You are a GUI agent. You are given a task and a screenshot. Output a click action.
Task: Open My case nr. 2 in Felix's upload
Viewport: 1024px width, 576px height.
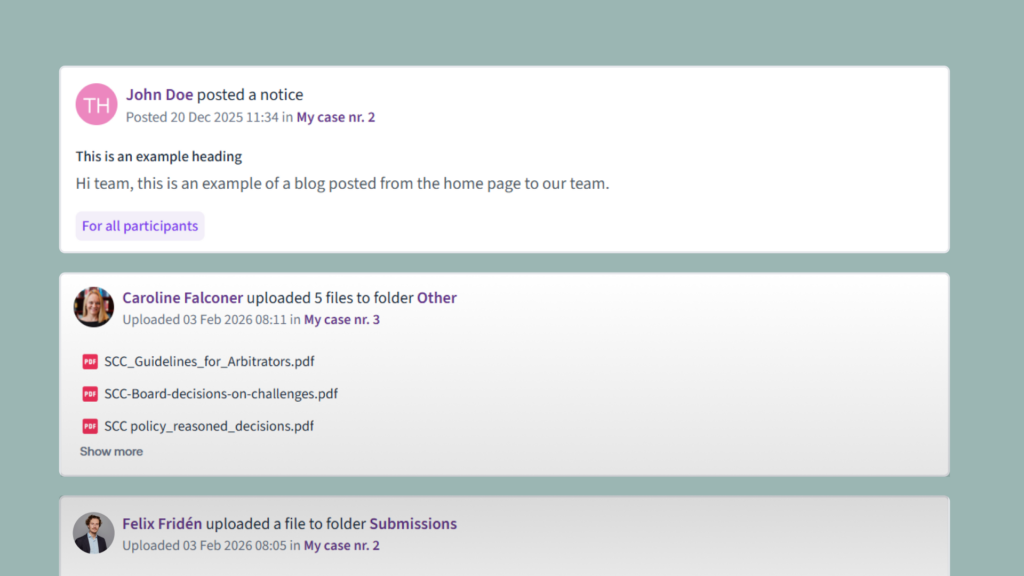point(341,546)
